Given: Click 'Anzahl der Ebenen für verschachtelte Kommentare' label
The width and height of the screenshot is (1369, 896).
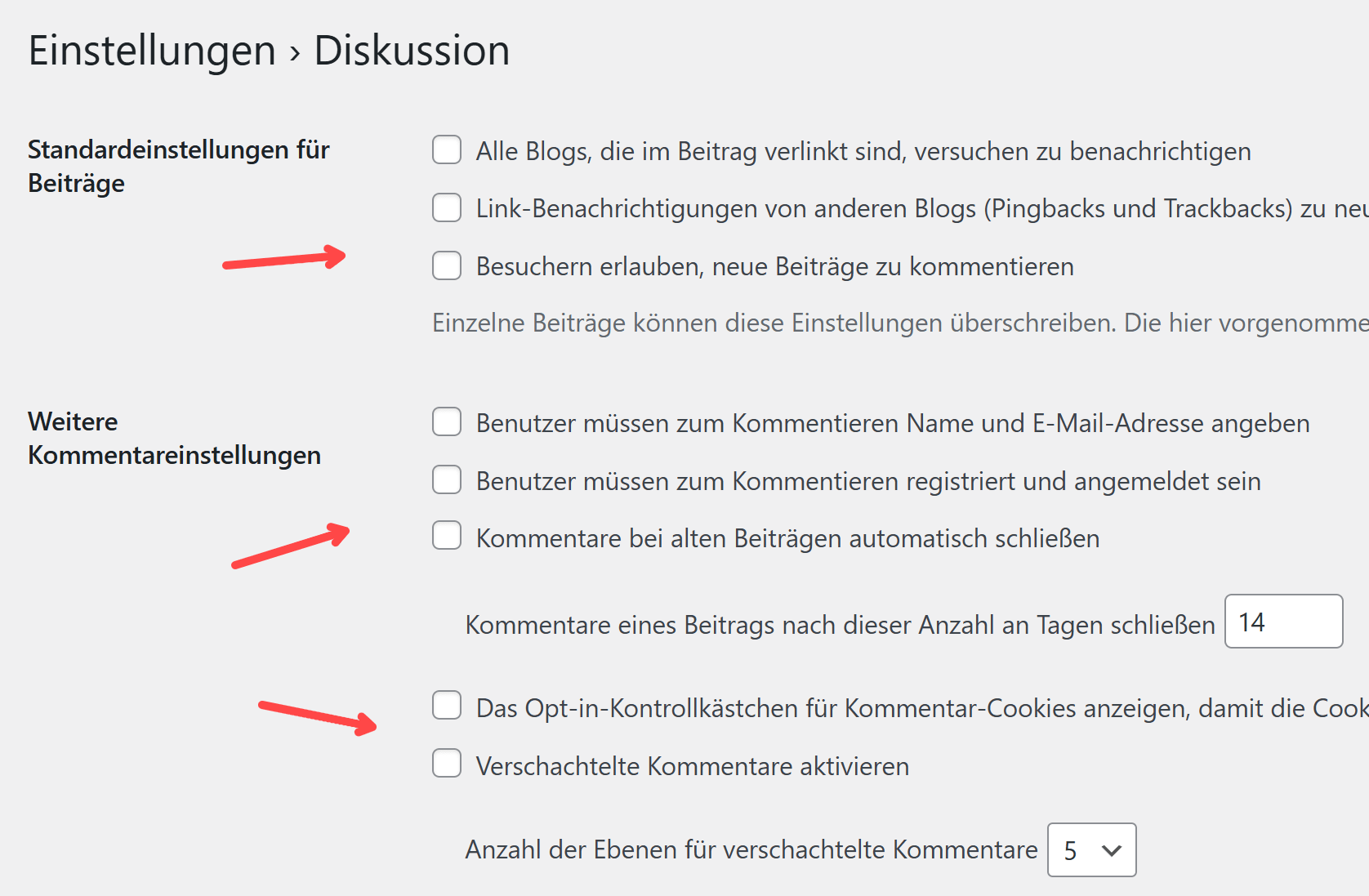Looking at the screenshot, I should click(751, 850).
